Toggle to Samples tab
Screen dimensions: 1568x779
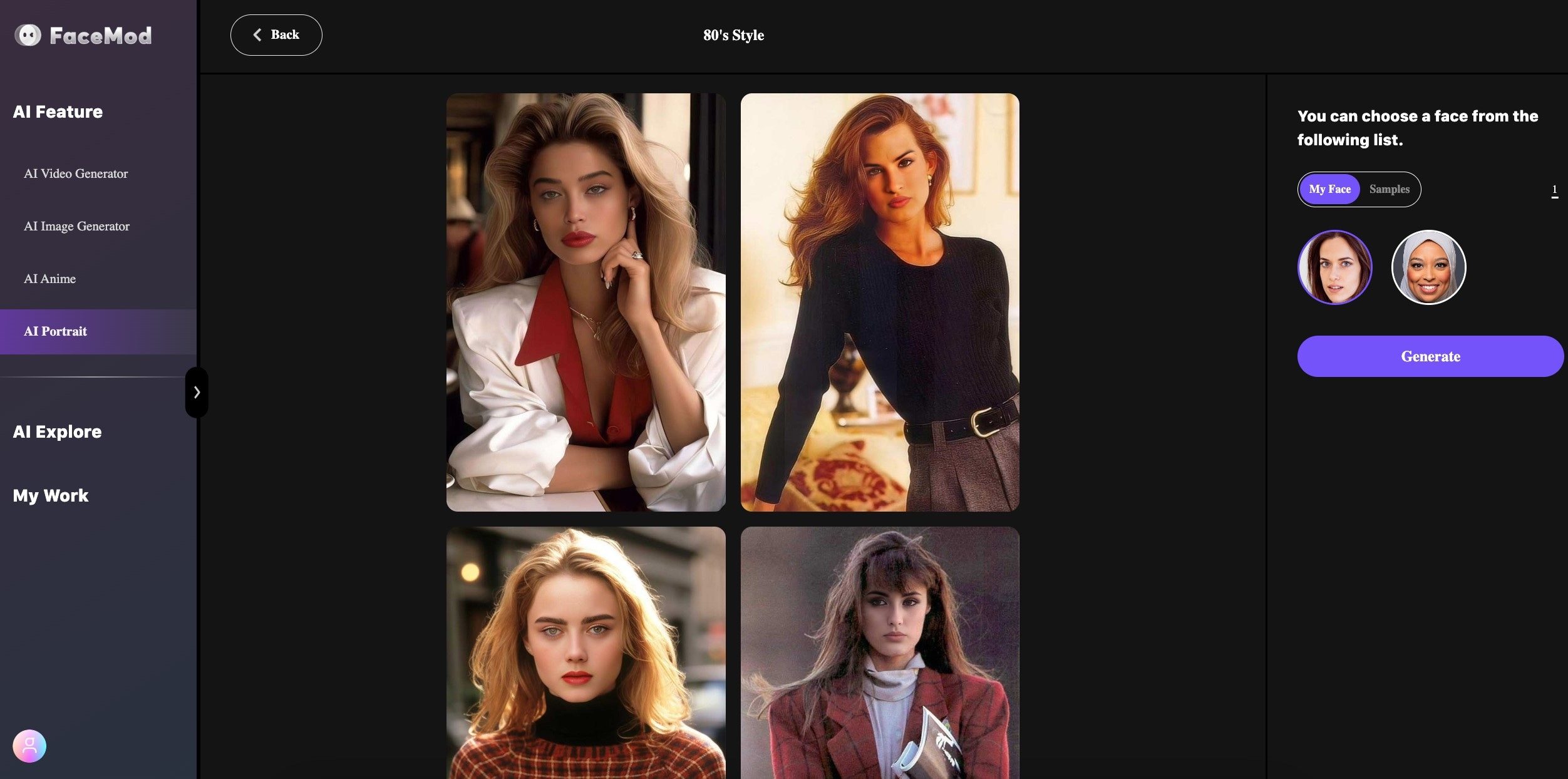coord(1388,189)
